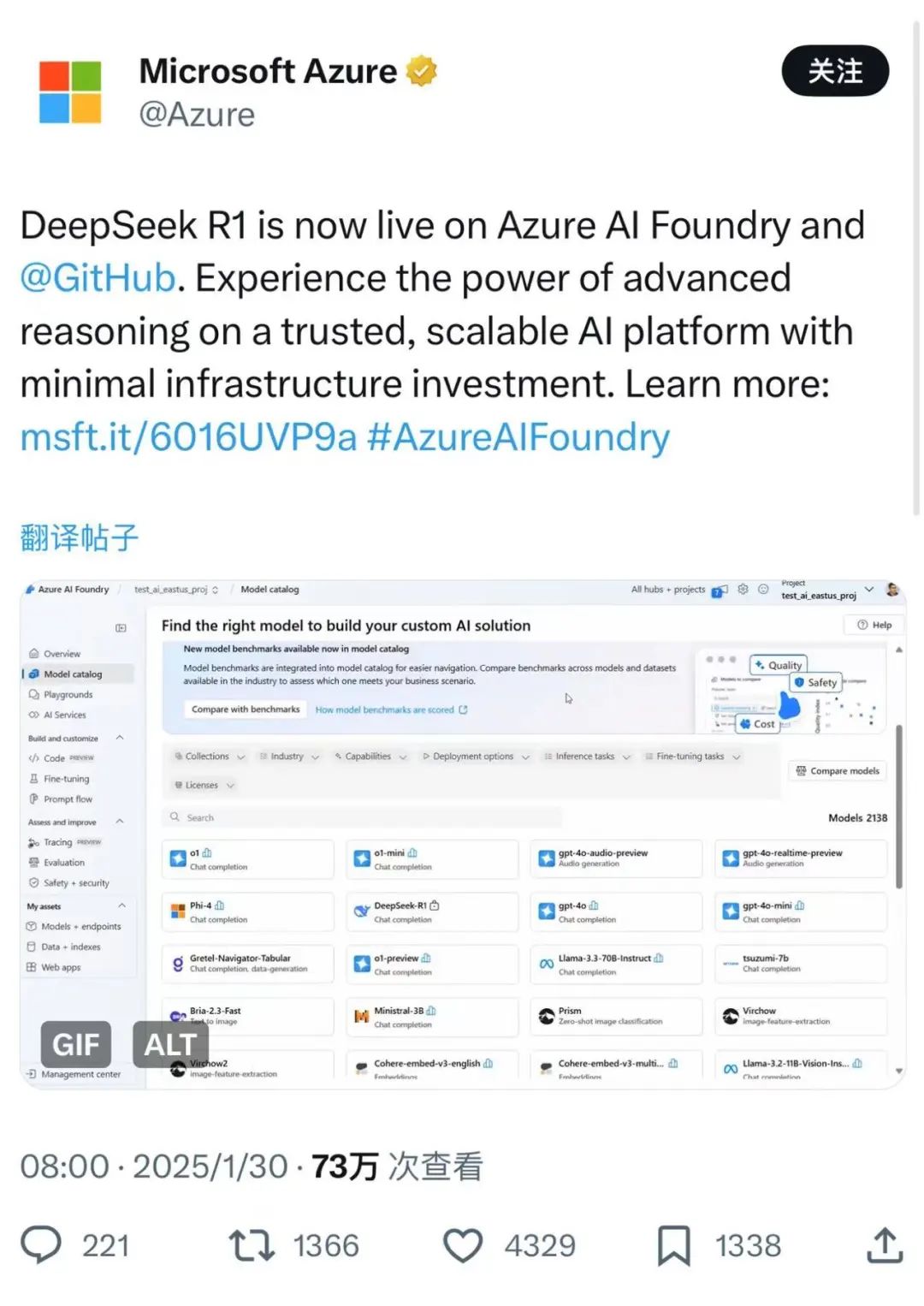Viewport: 924px width, 1306px height.
Task: Open Management center at the sidebar bottom
Action: pos(81,1073)
